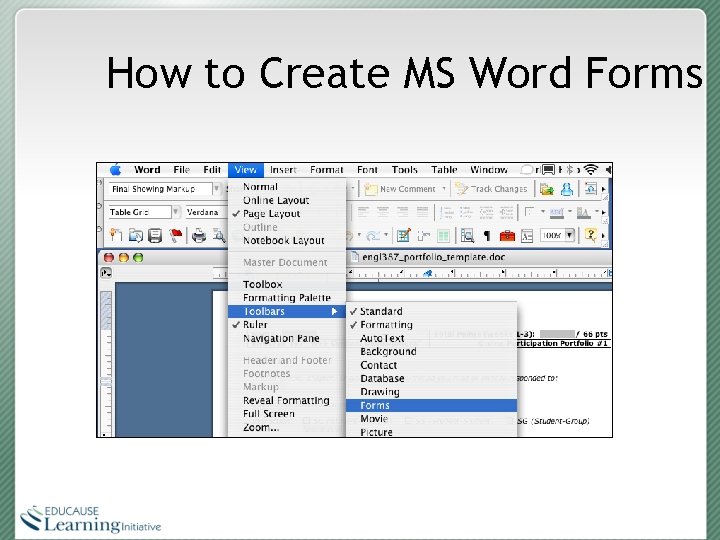
Task: Click the Borders icon in Formatting toolbar
Action: 530,212
